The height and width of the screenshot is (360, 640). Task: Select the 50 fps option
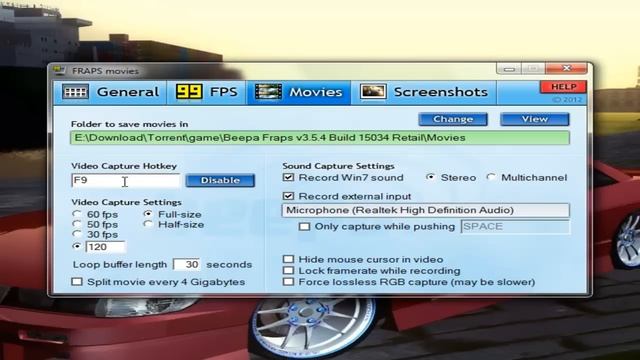tap(77, 224)
